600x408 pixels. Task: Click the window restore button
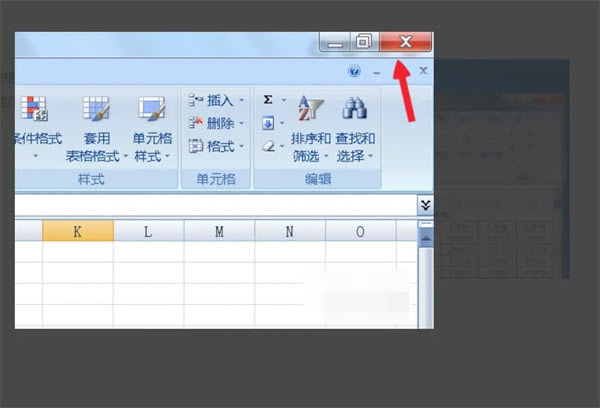point(364,41)
